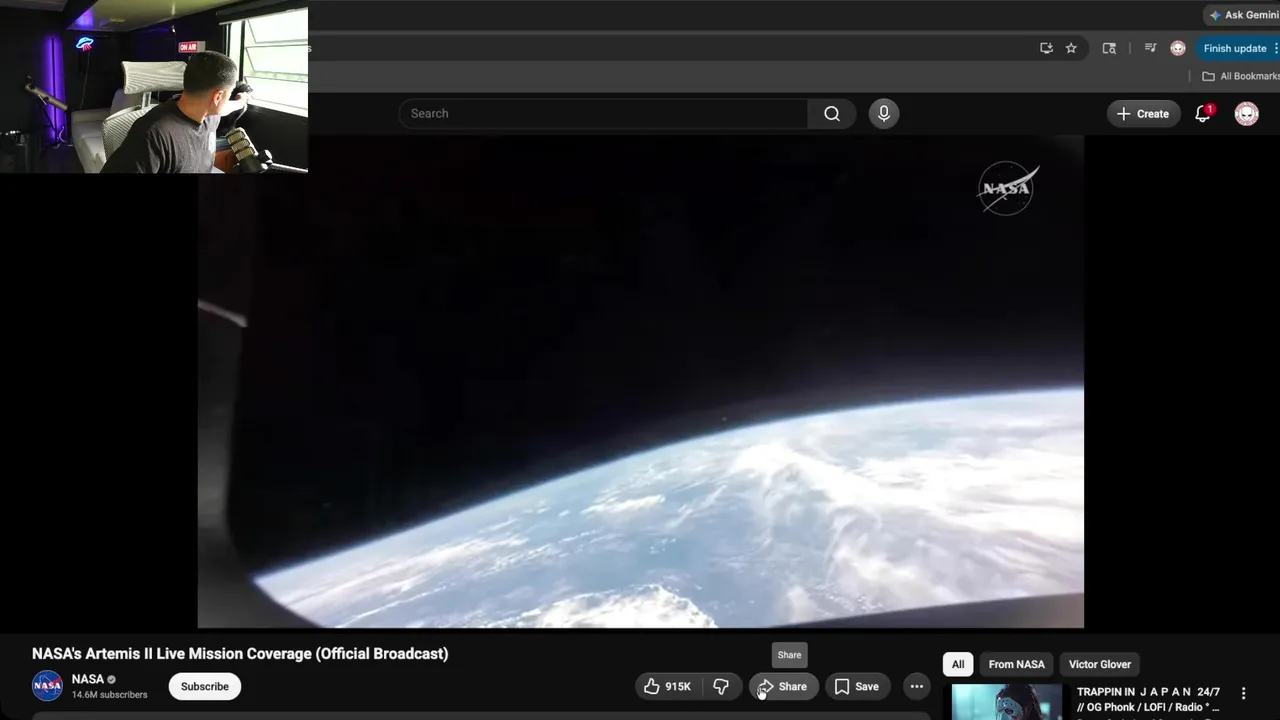Click the Finish update button
Image resolution: width=1280 pixels, height=720 pixels.
tap(1234, 48)
